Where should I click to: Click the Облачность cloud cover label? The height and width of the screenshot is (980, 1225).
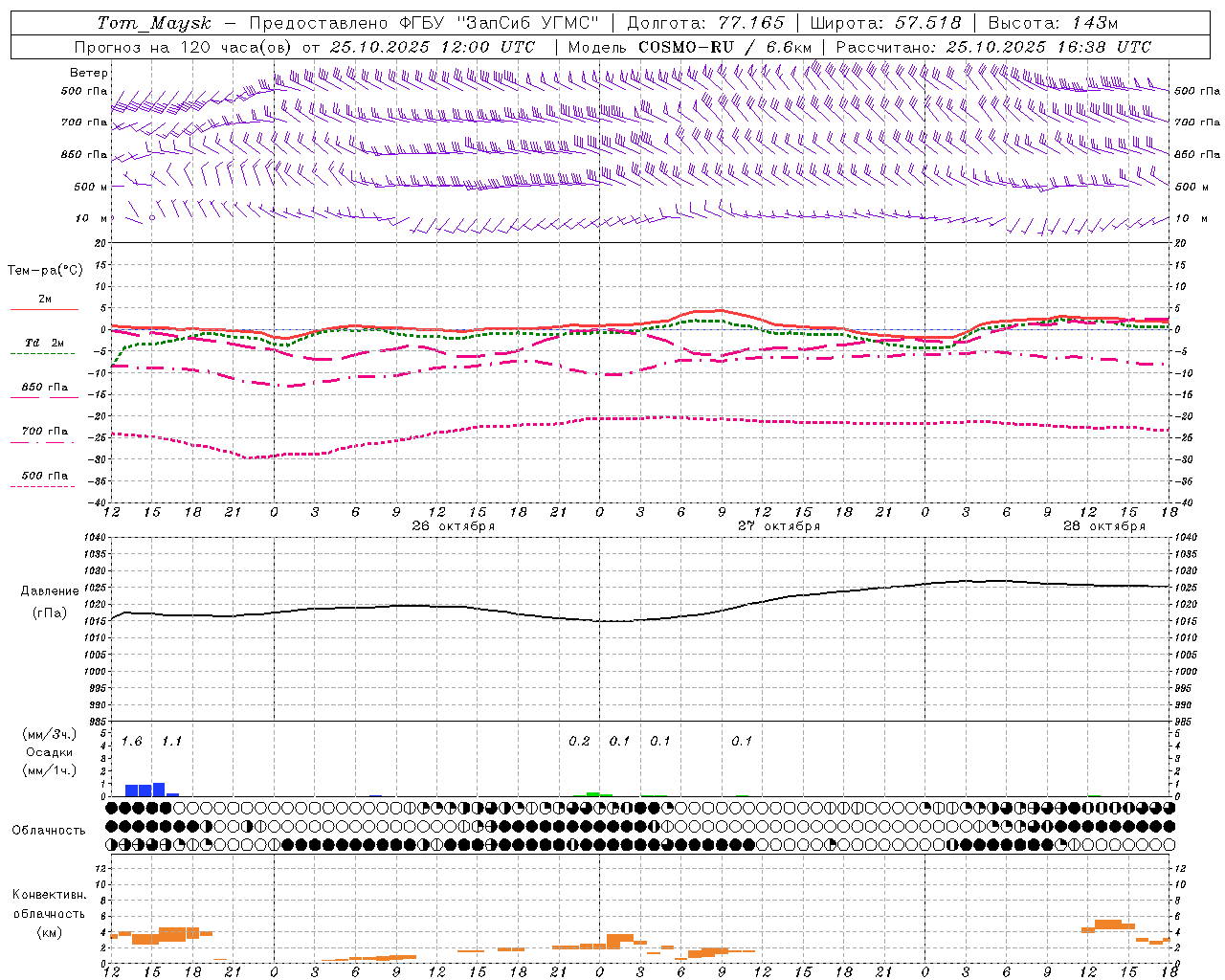pos(48,831)
